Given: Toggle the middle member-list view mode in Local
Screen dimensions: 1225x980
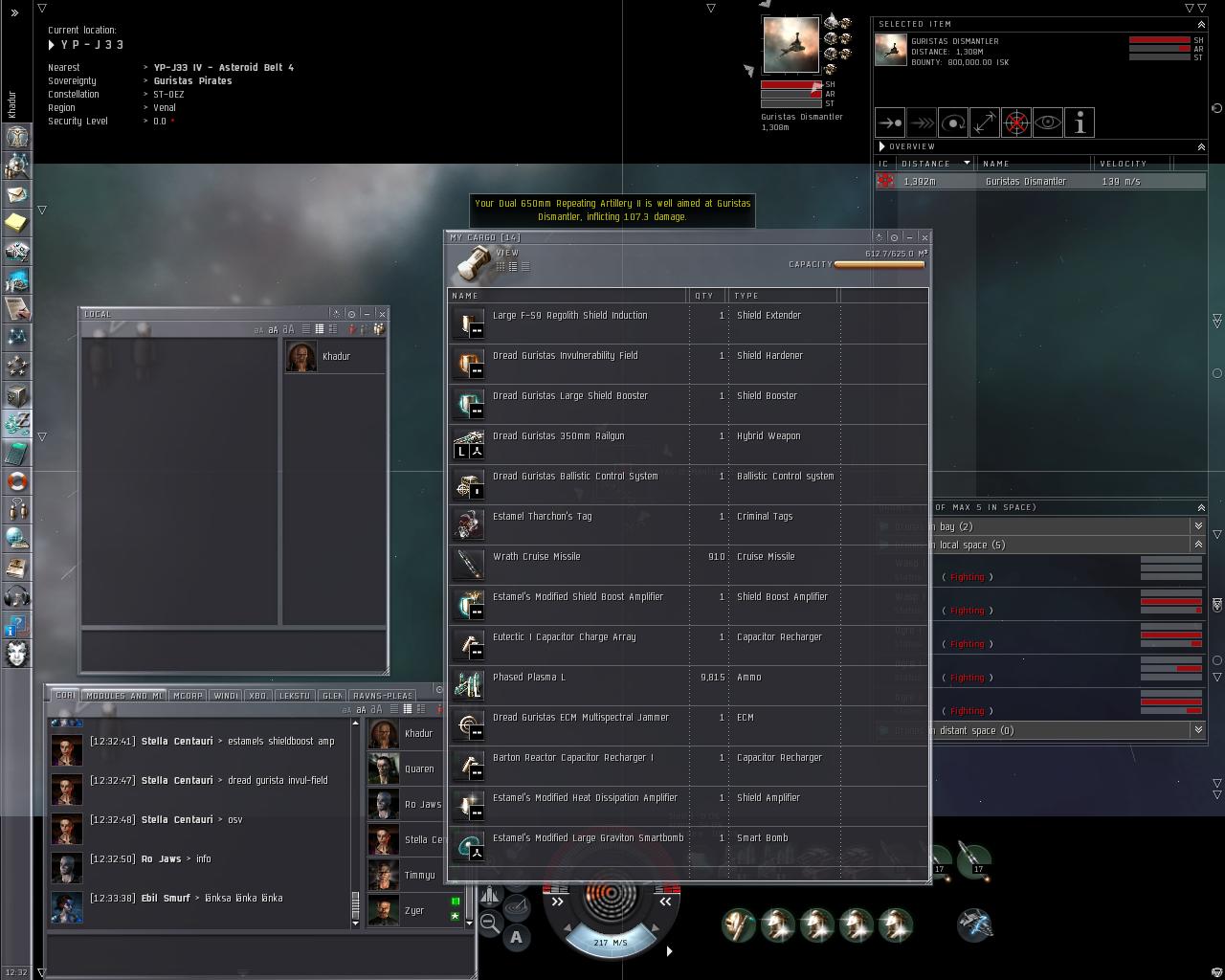Looking at the screenshot, I should [320, 329].
